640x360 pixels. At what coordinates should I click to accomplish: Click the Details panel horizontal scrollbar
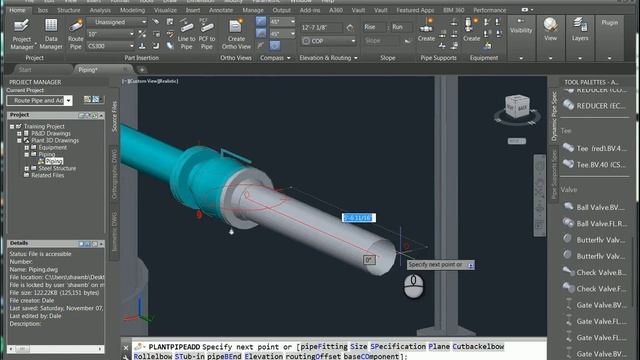click(x=55, y=349)
